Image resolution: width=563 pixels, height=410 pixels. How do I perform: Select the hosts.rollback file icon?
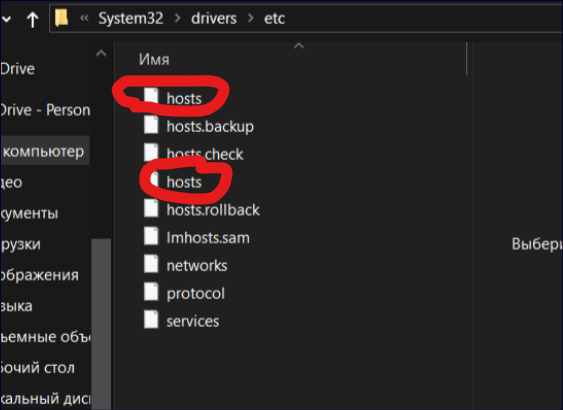click(151, 208)
